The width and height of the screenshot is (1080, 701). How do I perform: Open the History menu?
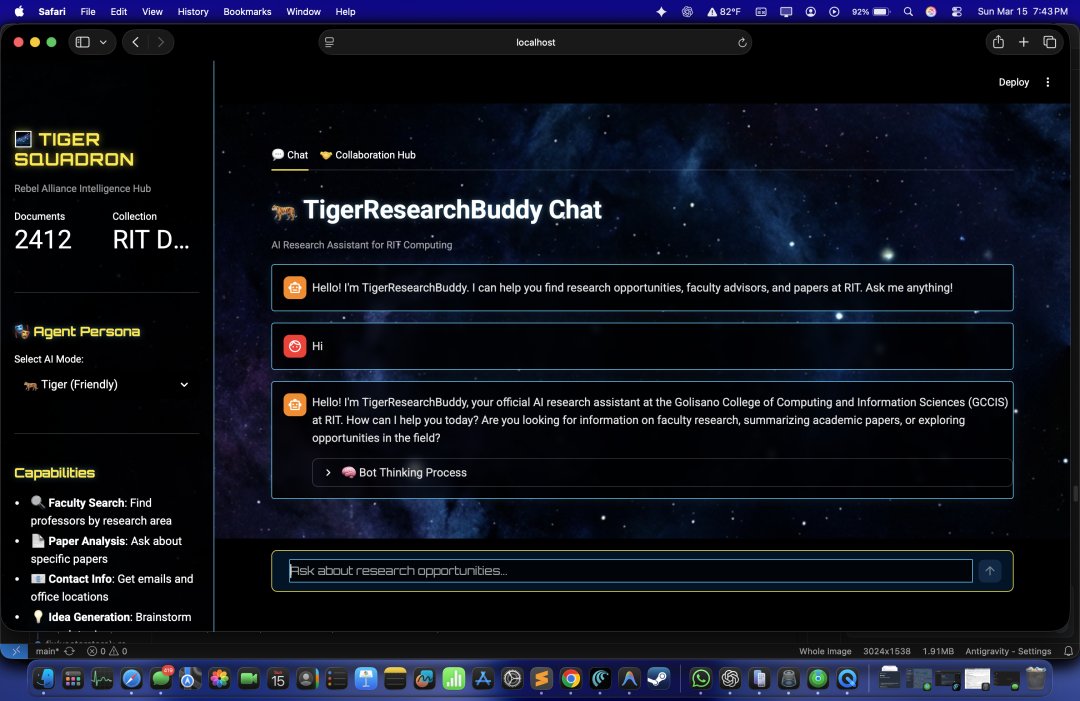(193, 12)
